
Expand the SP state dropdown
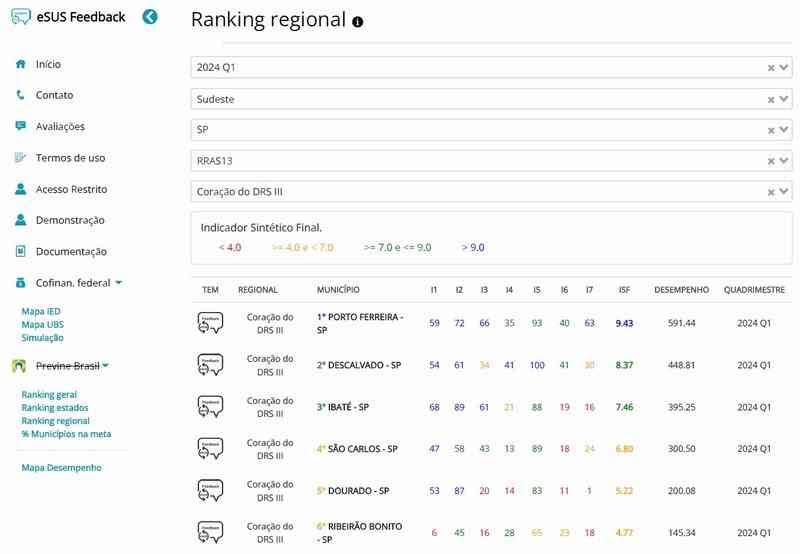click(785, 130)
